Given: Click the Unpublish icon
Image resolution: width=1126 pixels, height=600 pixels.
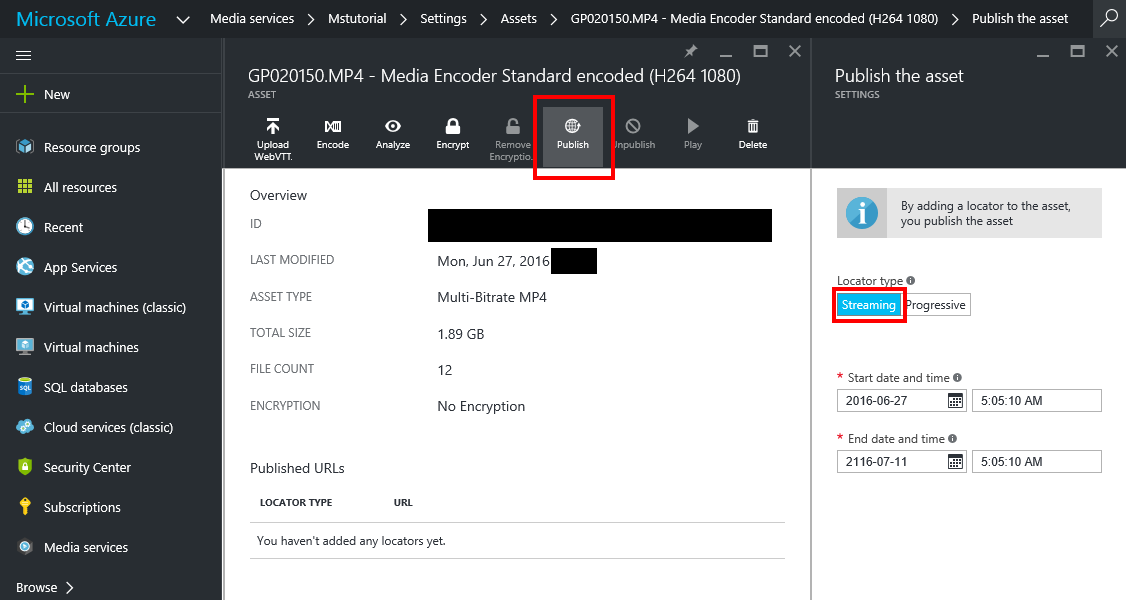Looking at the screenshot, I should (633, 126).
